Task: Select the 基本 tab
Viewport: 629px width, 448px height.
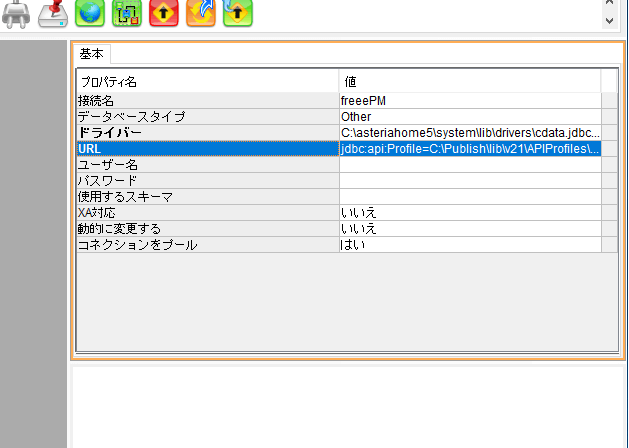Action: (x=91, y=54)
